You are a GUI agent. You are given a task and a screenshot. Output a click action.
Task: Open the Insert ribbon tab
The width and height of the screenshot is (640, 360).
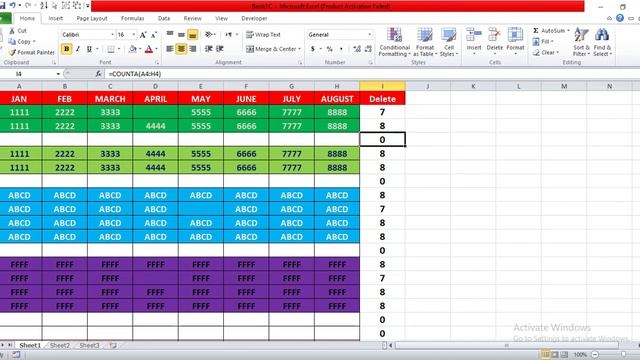pos(56,18)
